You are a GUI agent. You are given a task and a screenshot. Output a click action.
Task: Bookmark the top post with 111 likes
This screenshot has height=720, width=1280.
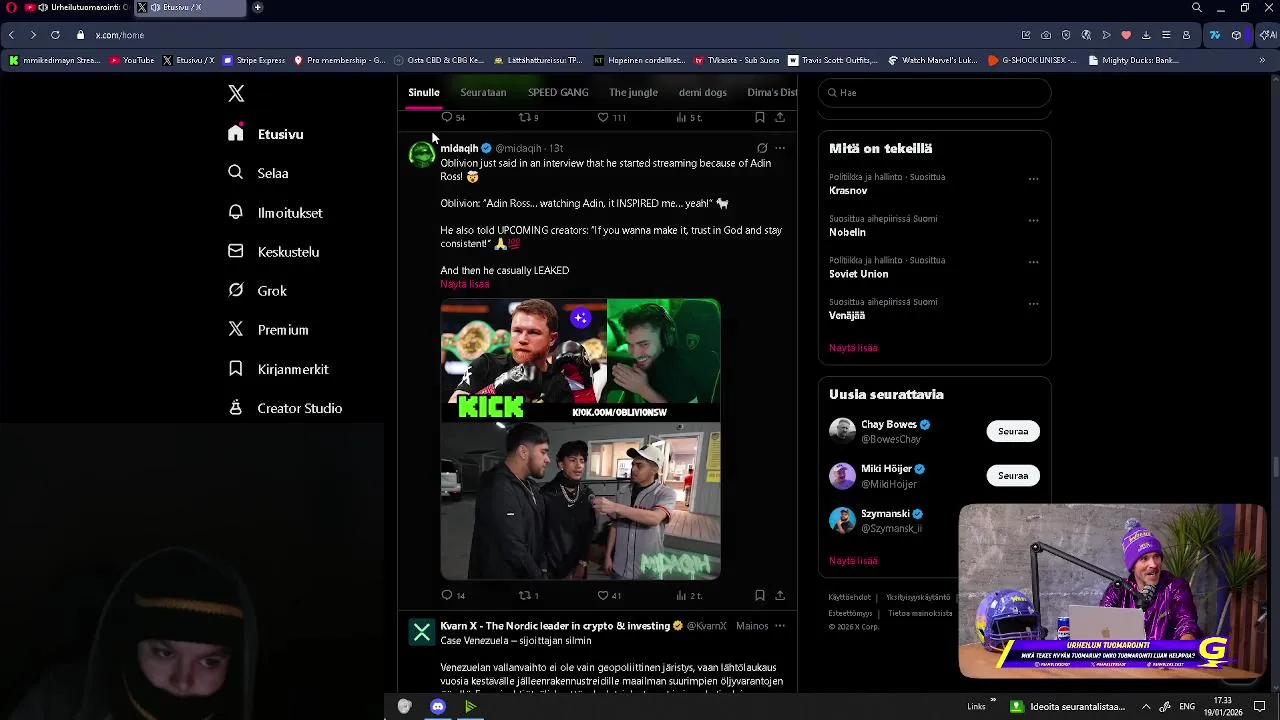[760, 117]
